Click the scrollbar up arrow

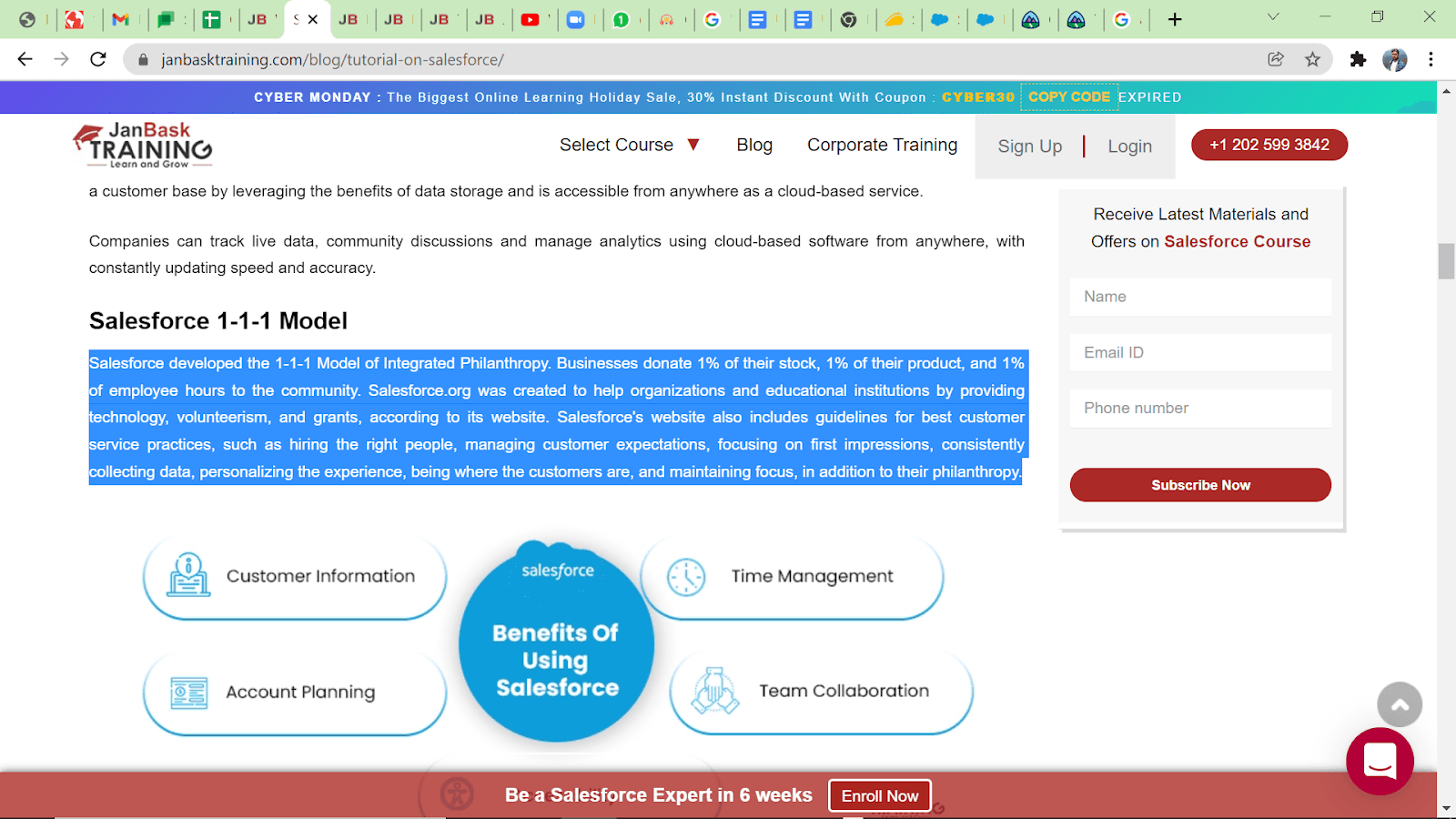point(1446,91)
